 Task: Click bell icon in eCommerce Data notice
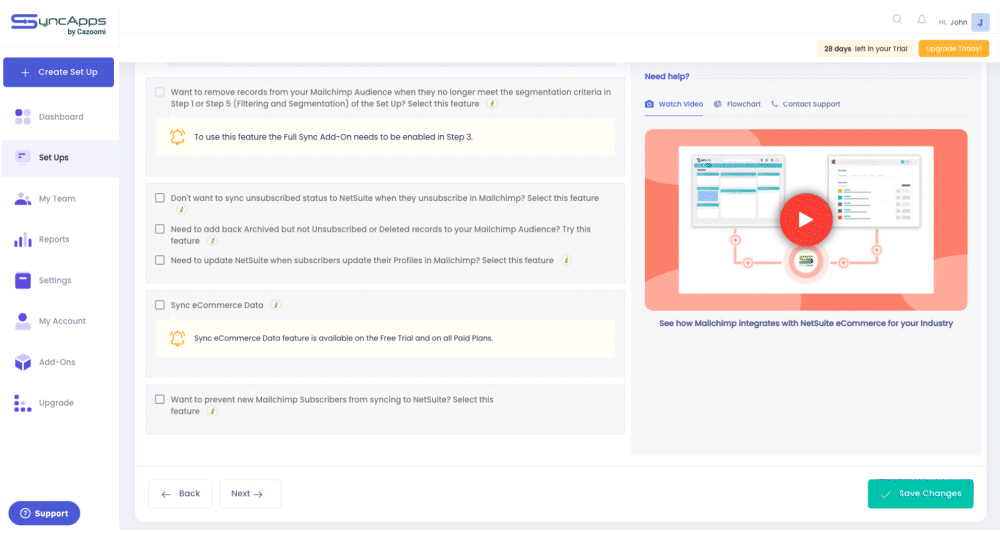coord(177,338)
